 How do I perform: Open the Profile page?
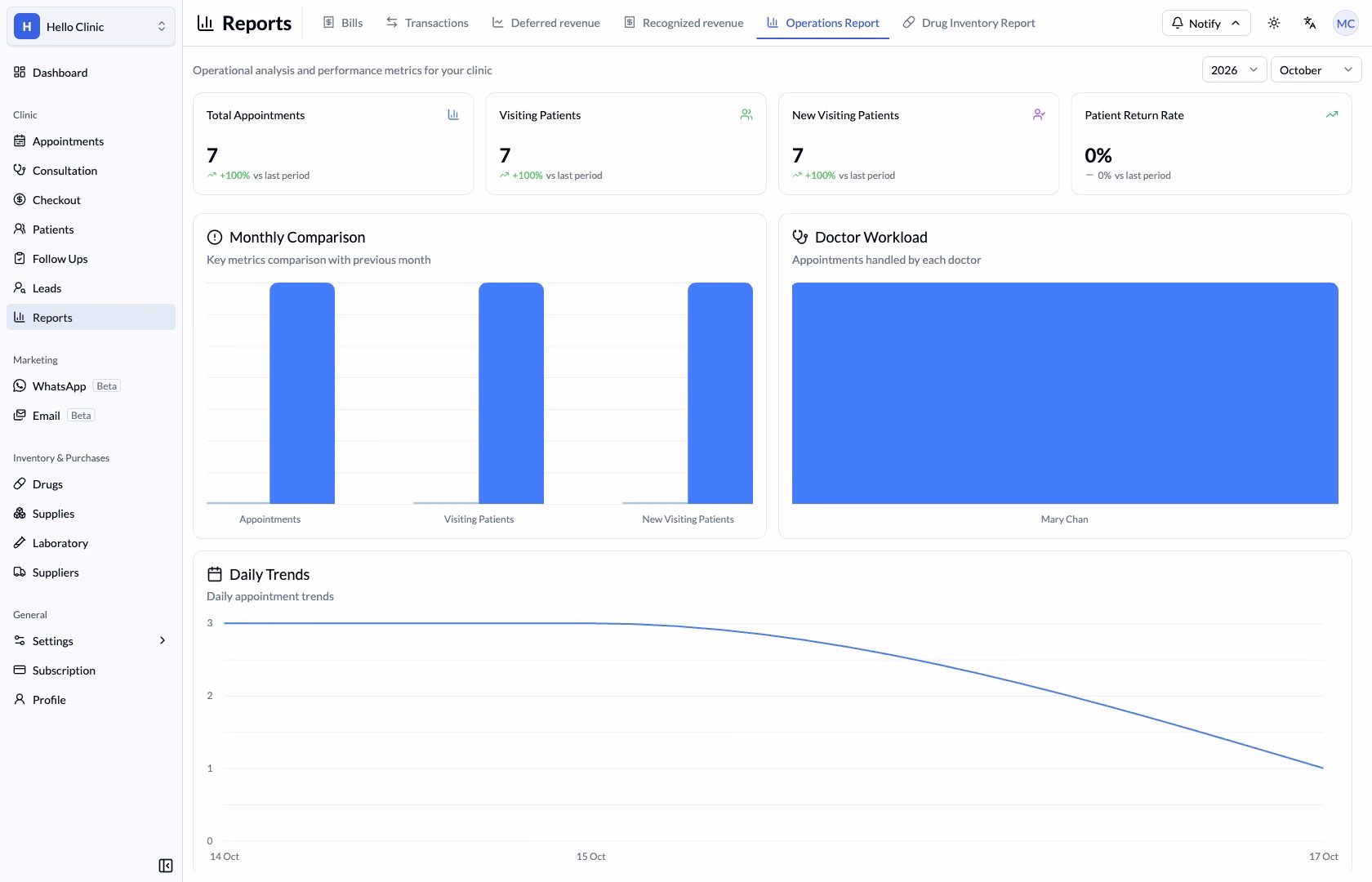[x=91, y=700]
